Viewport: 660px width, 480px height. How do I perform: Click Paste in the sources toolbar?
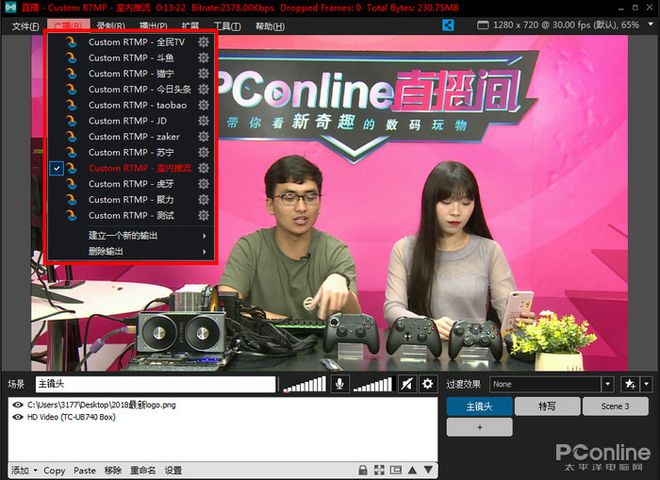(x=85, y=470)
